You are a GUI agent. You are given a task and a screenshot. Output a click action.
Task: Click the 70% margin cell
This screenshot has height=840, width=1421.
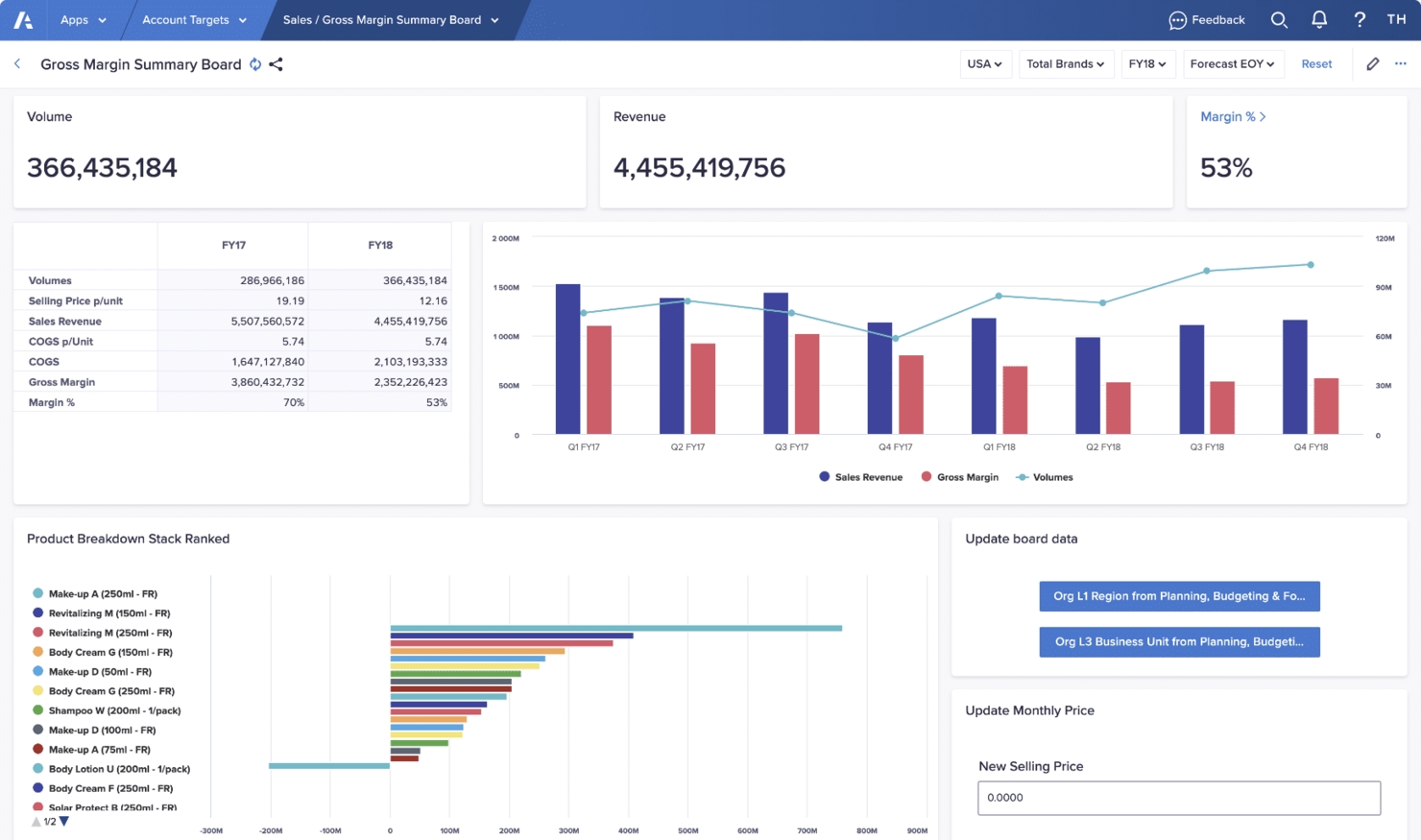(x=233, y=402)
